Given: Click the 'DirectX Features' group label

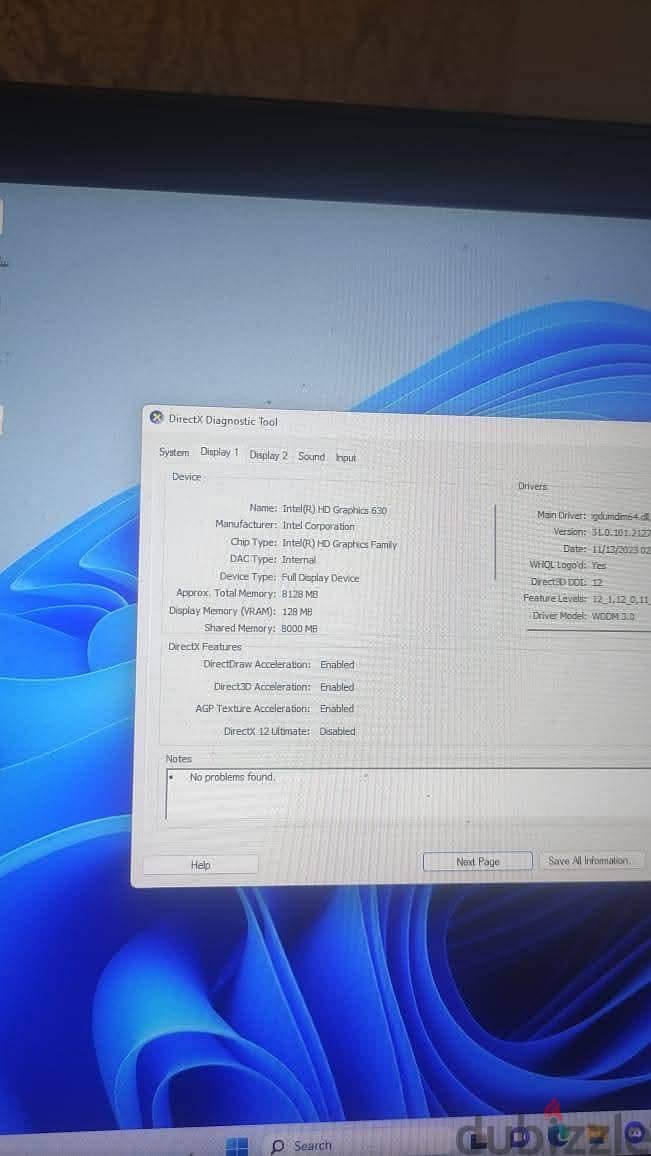Looking at the screenshot, I should click(x=205, y=647).
